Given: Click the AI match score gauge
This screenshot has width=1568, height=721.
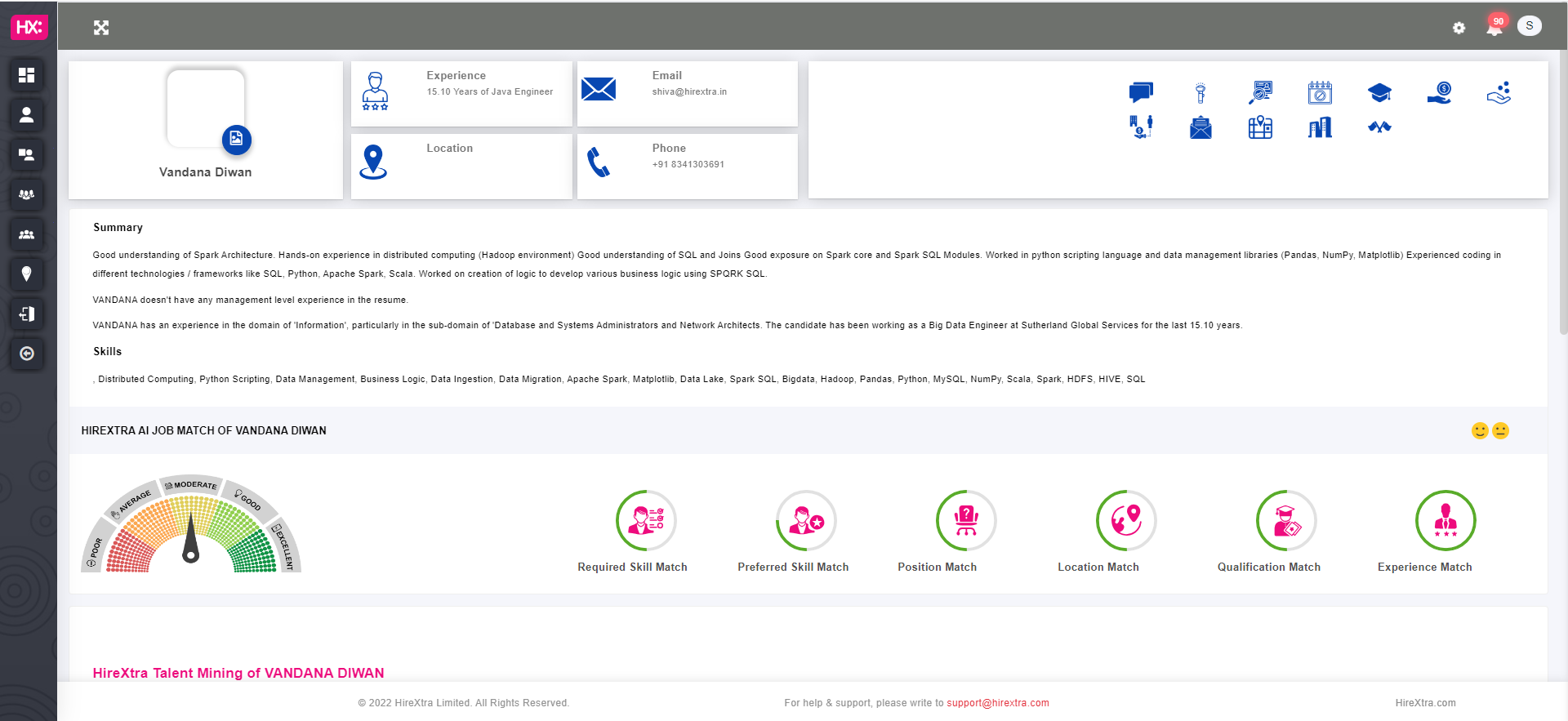Looking at the screenshot, I should click(191, 523).
